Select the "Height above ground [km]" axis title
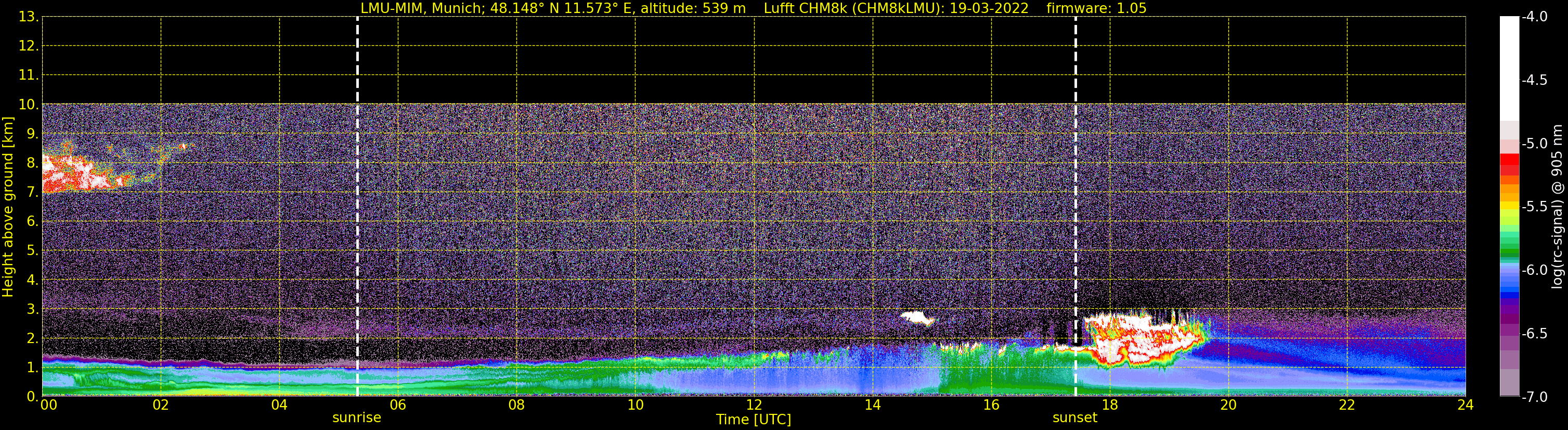 [x=8, y=207]
